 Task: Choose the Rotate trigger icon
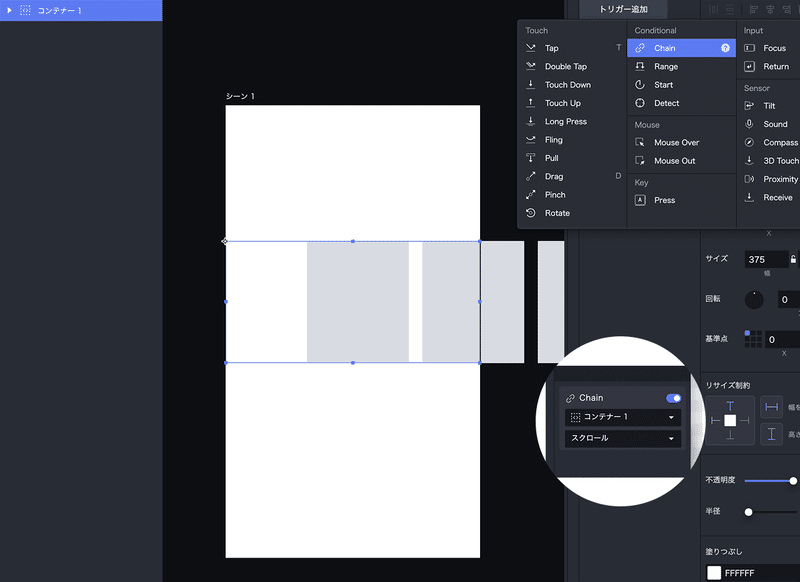click(x=531, y=213)
